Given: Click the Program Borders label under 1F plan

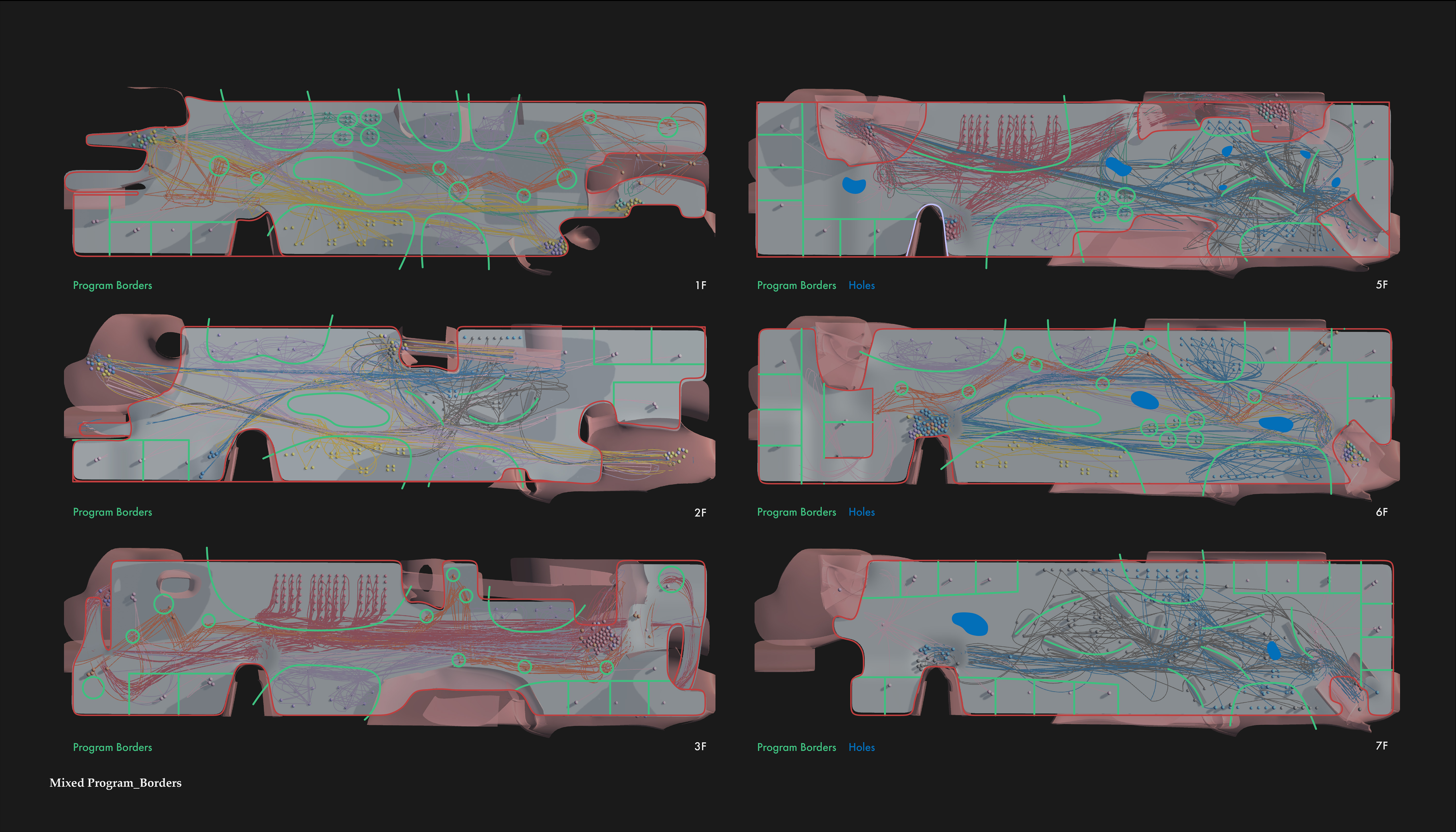Looking at the screenshot, I should pyautogui.click(x=113, y=285).
